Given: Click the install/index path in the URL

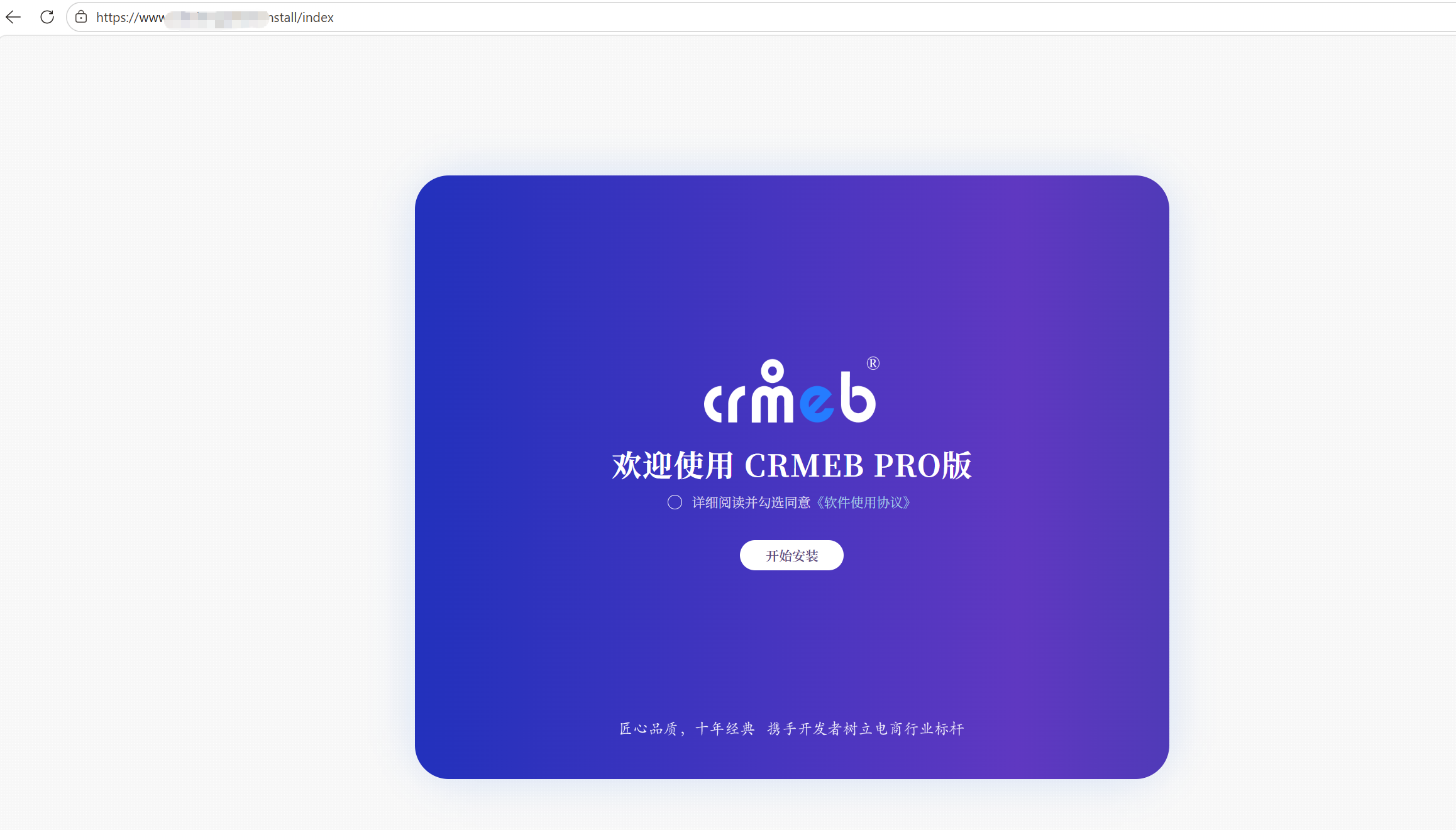Looking at the screenshot, I should (x=302, y=18).
